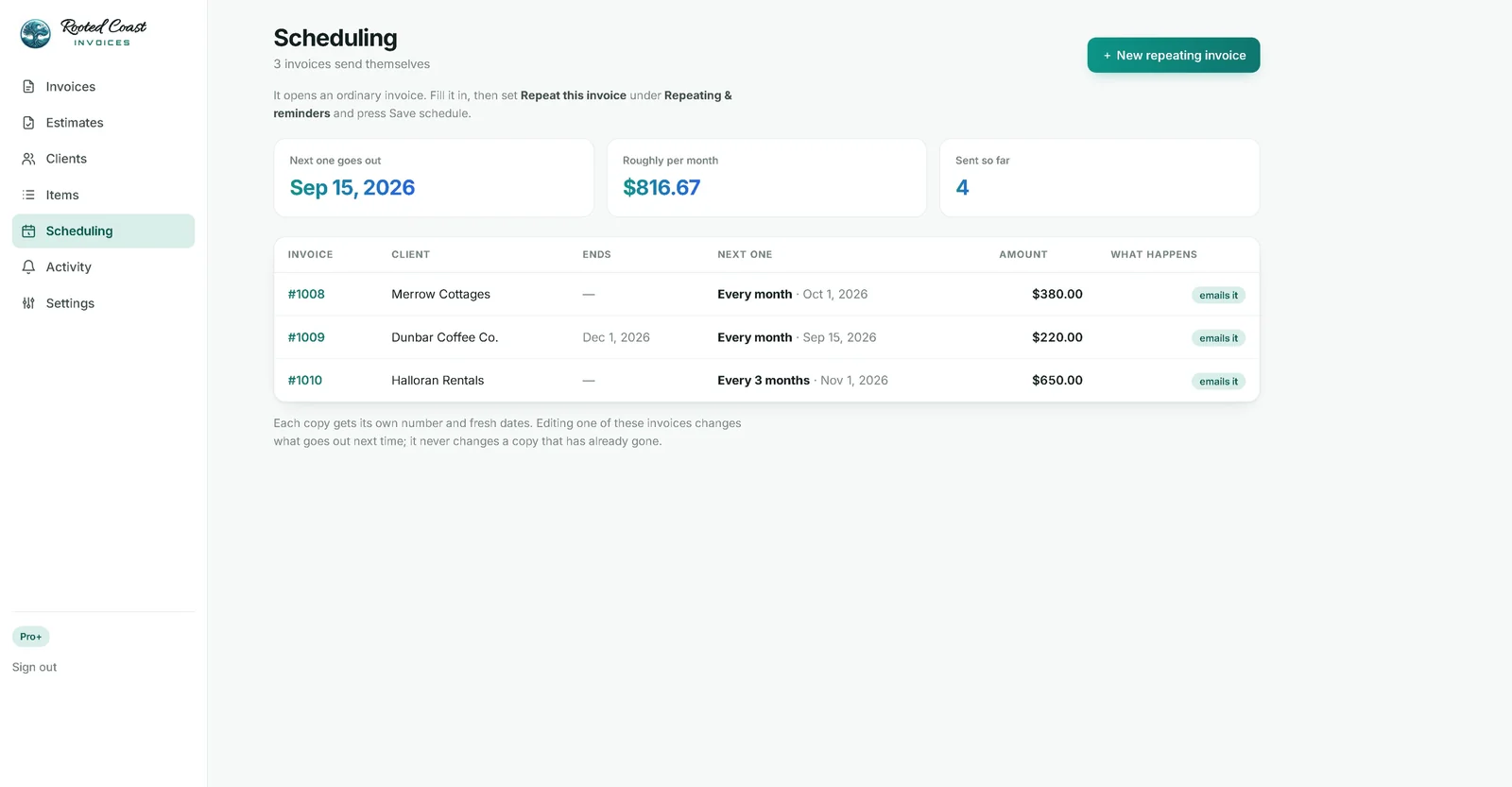Viewport: 1512px width, 787px height.
Task: Click the Pro+ plan badge
Action: [31, 637]
